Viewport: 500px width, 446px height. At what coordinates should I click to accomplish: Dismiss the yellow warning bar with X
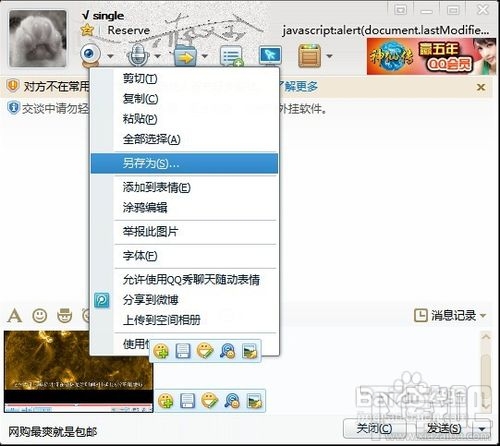[x=481, y=87]
